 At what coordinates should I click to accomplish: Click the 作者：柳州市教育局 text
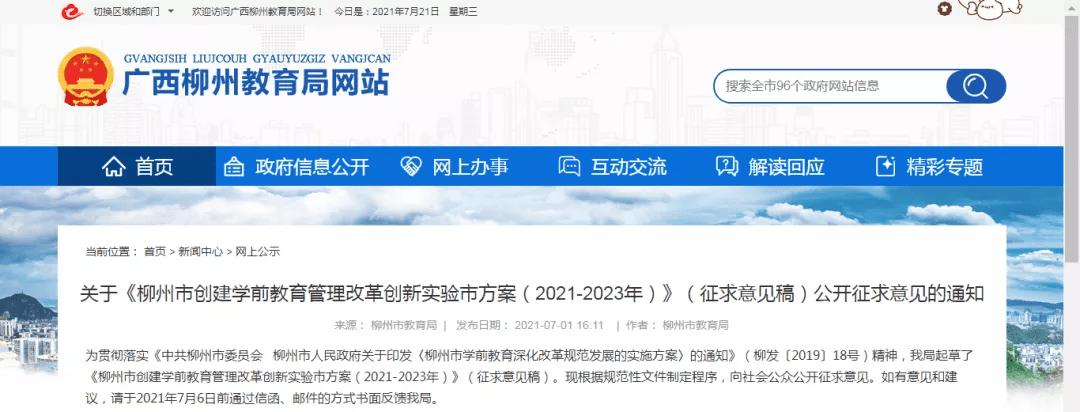pyautogui.click(x=677, y=325)
